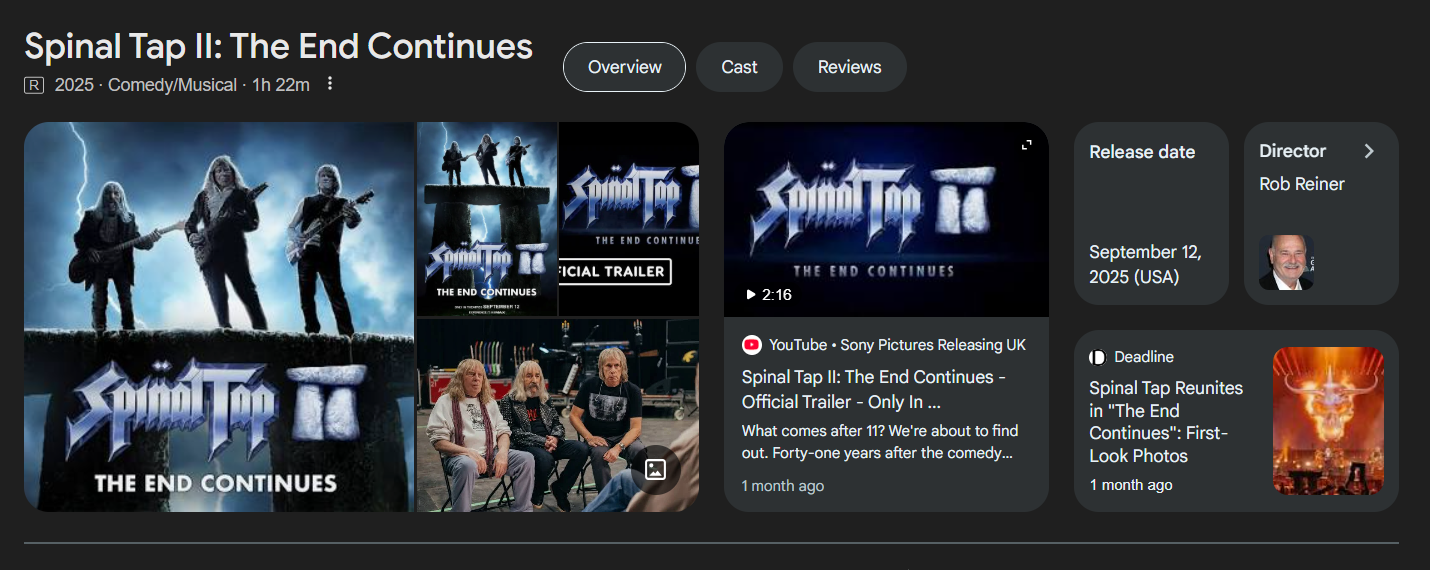Click the movie title Spinal Tap II heading
Viewport: 1430px width, 570px height.
278,46
